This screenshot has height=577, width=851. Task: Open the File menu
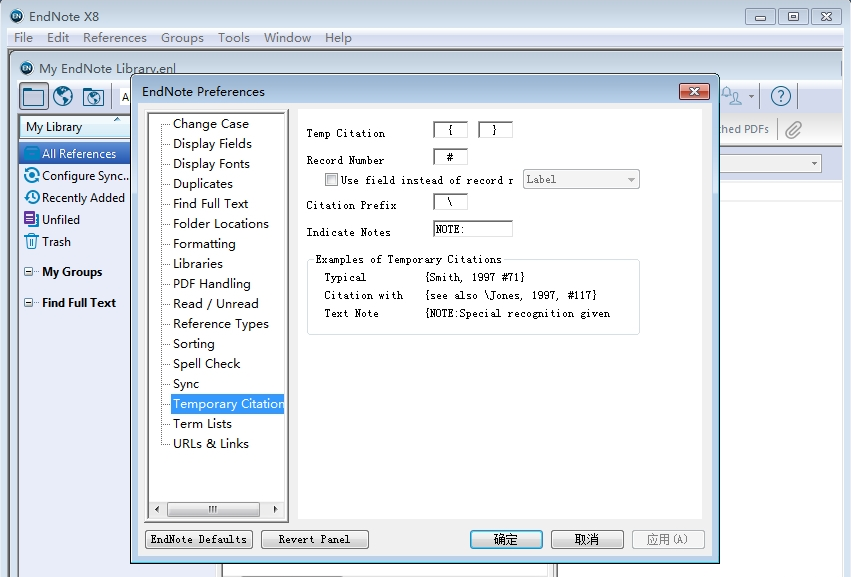point(23,37)
